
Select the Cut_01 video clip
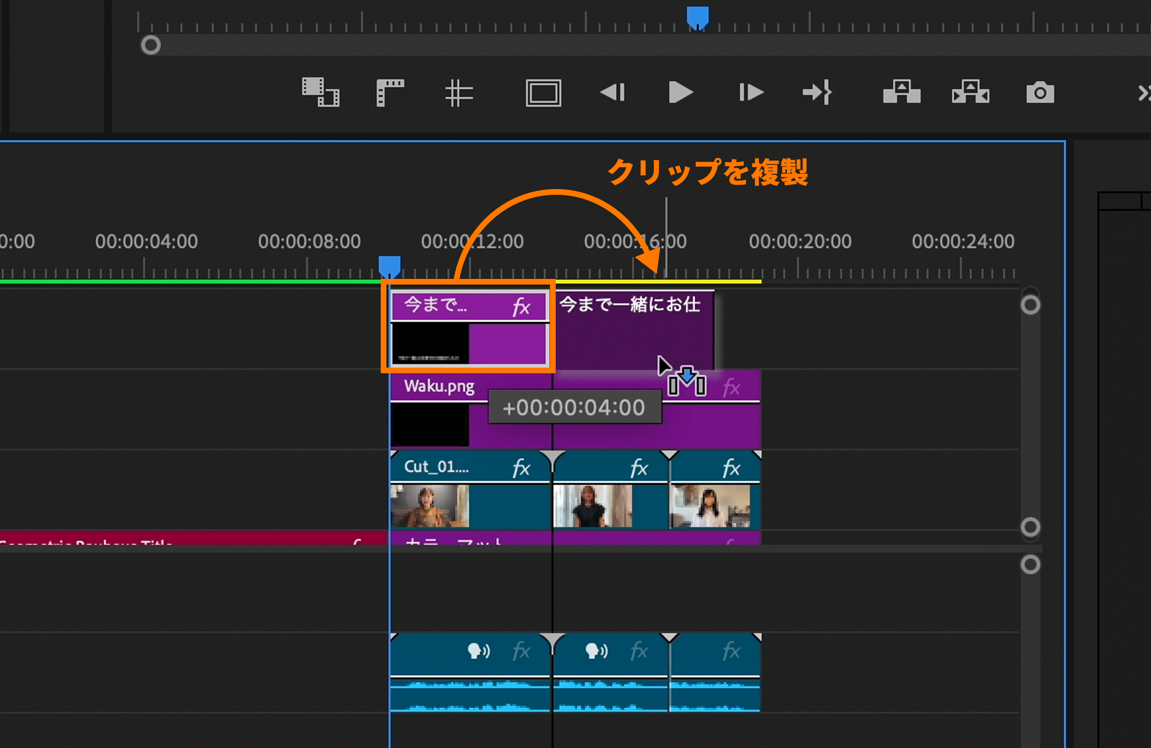[470, 490]
